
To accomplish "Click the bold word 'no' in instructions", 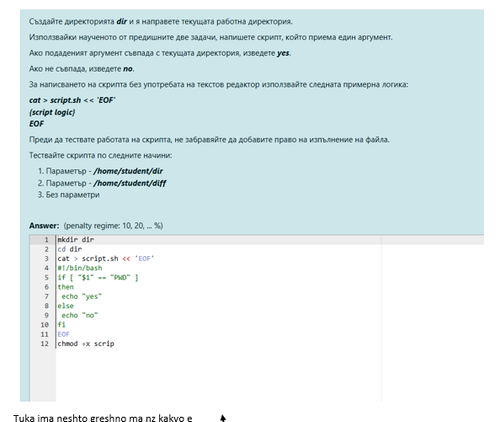I will pyautogui.click(x=128, y=69).
